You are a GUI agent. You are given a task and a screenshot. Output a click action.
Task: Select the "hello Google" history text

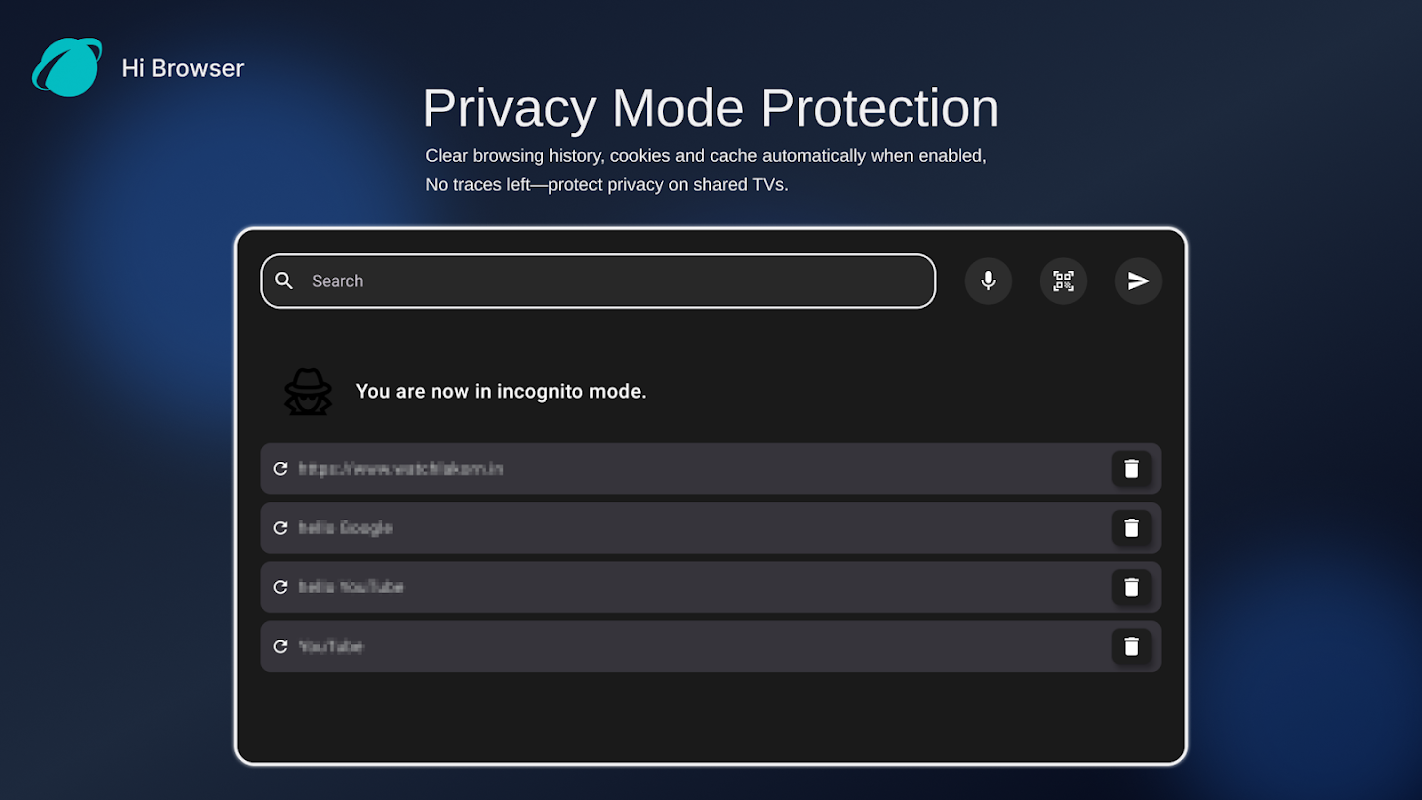[345, 528]
